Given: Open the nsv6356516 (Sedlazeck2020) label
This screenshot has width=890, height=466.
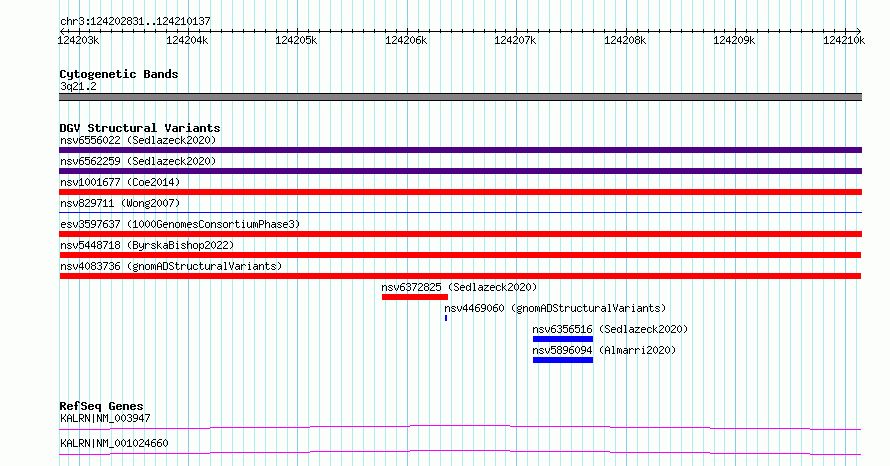Looking at the screenshot, I should (610, 329).
